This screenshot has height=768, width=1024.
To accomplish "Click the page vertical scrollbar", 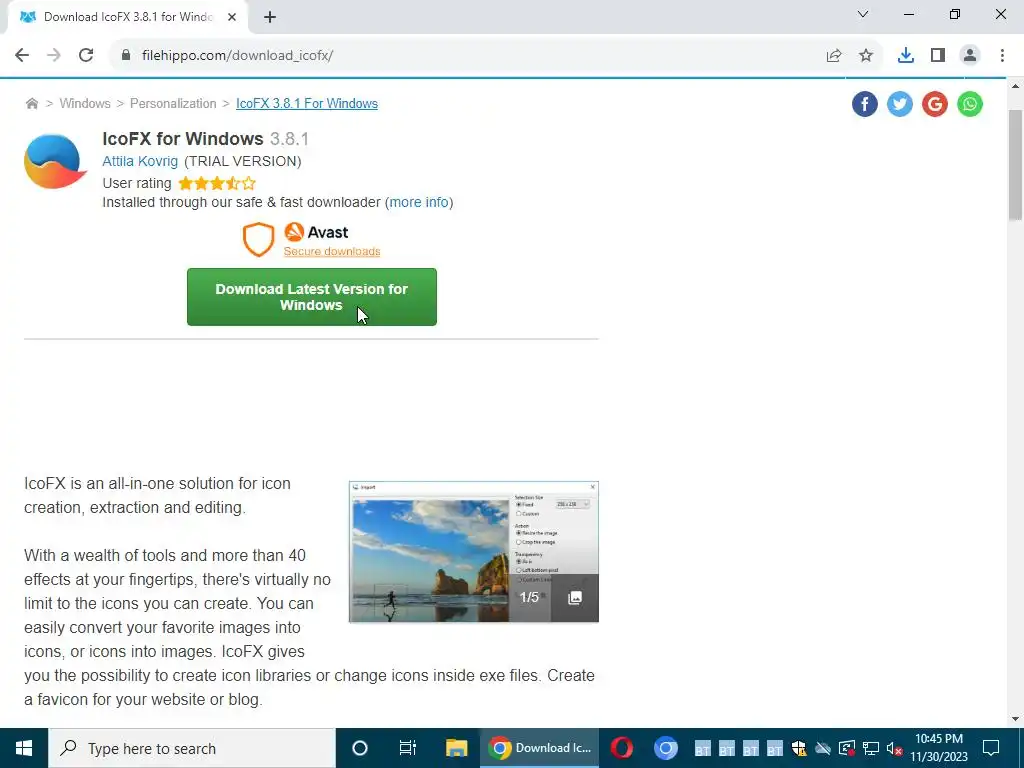I will coord(1015,166).
